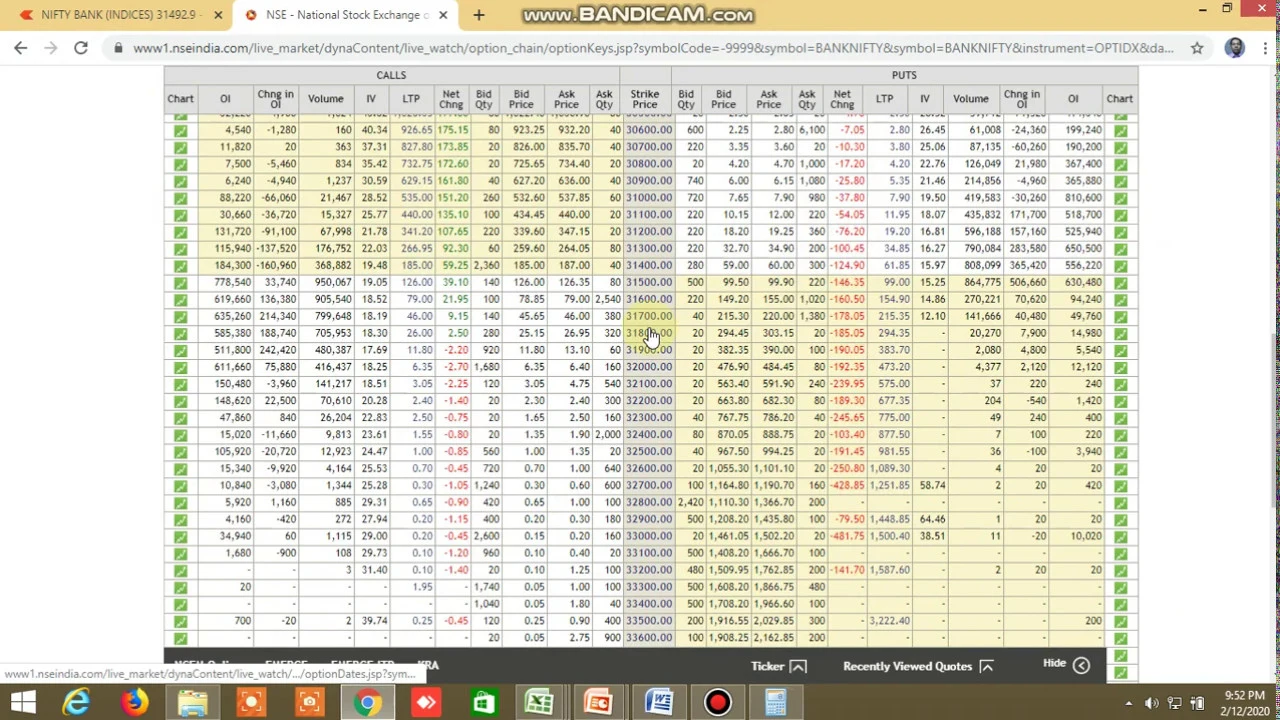
Task: Open PowerPoint from the taskbar
Action: (598, 703)
